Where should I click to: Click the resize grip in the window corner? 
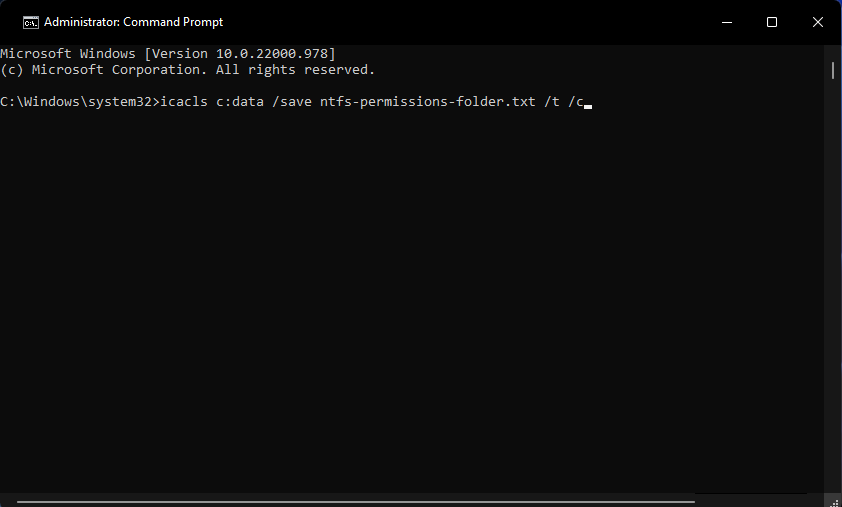(834, 500)
